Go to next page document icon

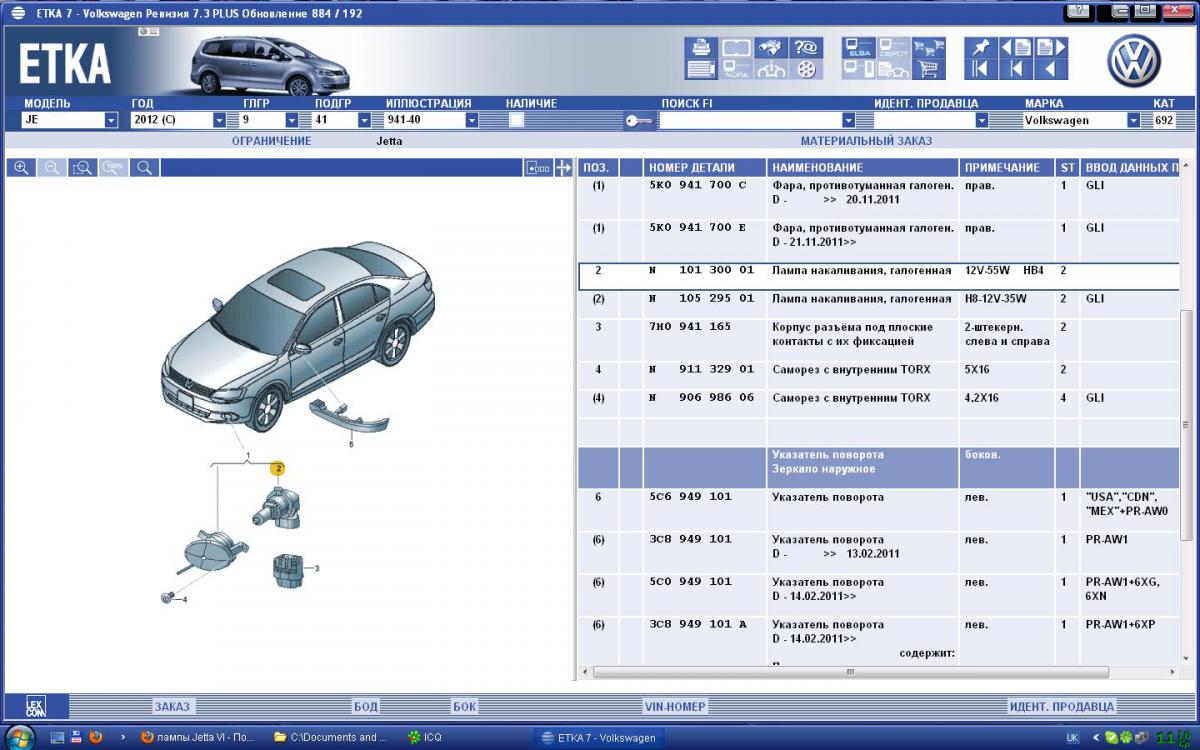click(1051, 48)
